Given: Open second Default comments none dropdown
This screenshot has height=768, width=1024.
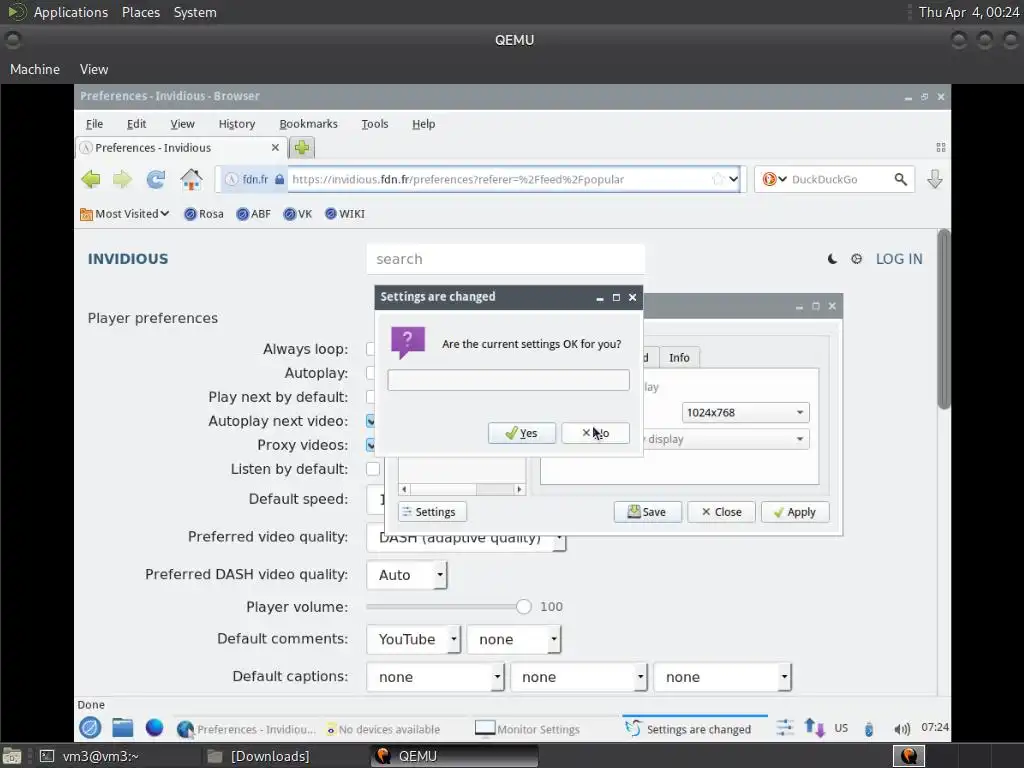Looking at the screenshot, I should coord(514,639).
